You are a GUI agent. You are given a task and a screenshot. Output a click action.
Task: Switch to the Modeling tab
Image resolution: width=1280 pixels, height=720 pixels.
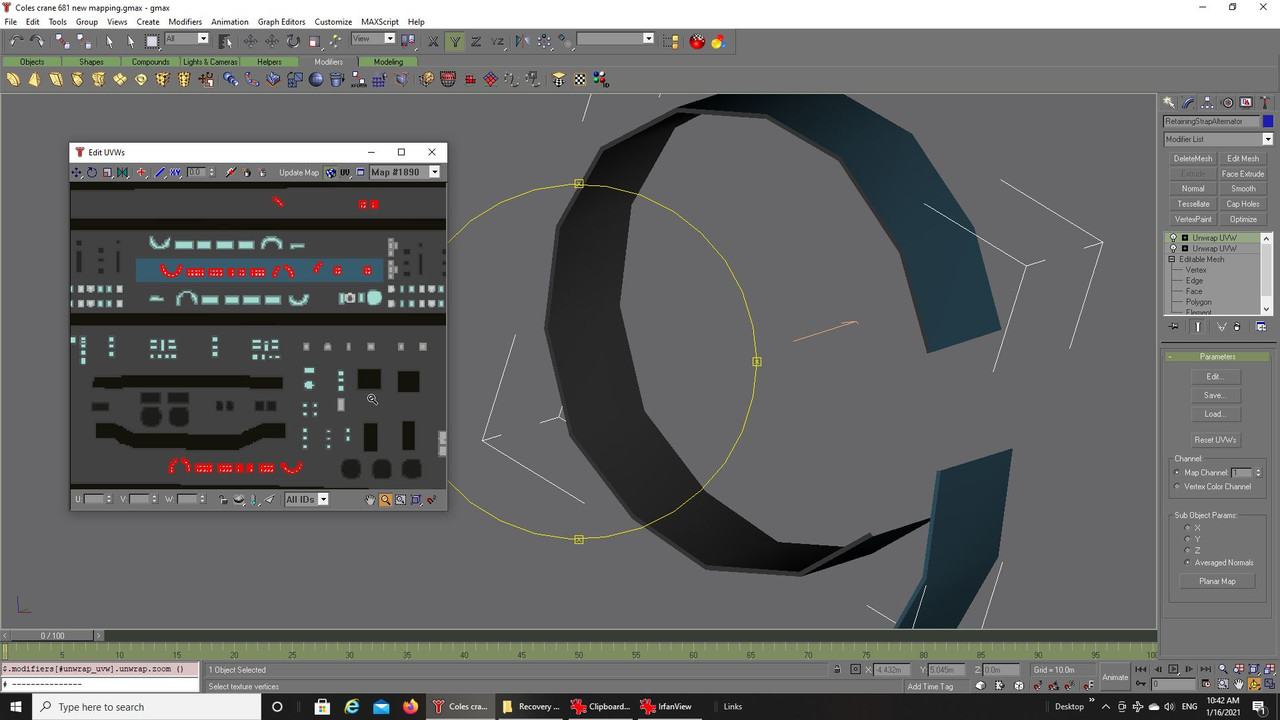[x=388, y=62]
